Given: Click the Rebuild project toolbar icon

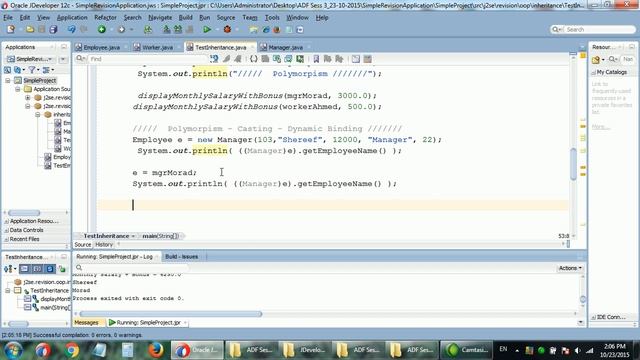Looking at the screenshot, I should [178, 29].
